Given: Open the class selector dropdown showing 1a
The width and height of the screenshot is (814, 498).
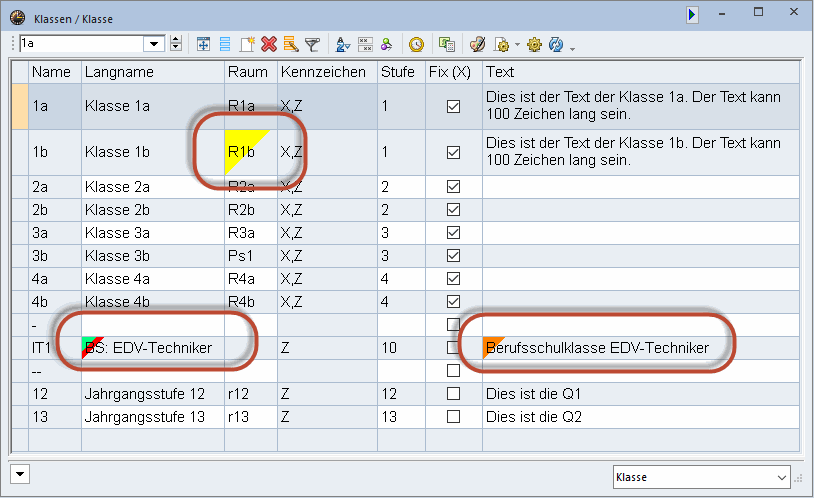Looking at the screenshot, I should click(154, 44).
